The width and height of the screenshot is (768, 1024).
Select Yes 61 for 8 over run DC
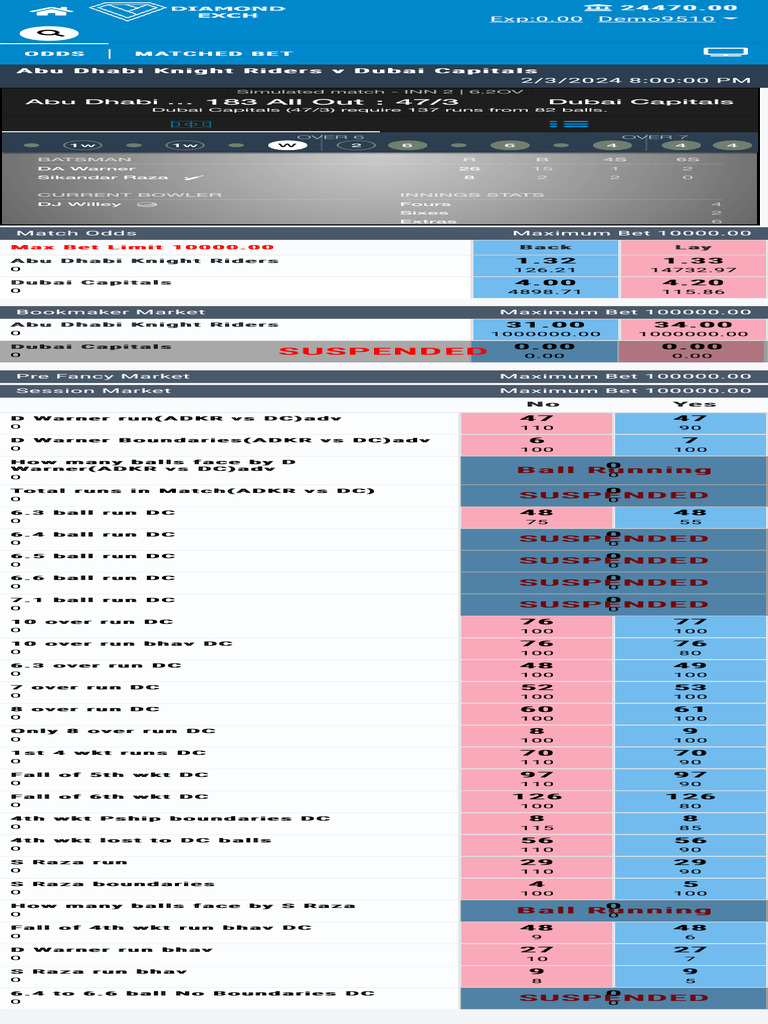pyautogui.click(x=691, y=714)
